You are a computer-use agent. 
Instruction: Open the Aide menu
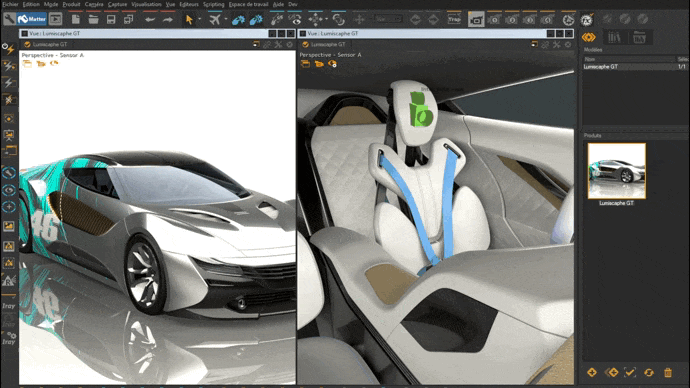(279, 4)
